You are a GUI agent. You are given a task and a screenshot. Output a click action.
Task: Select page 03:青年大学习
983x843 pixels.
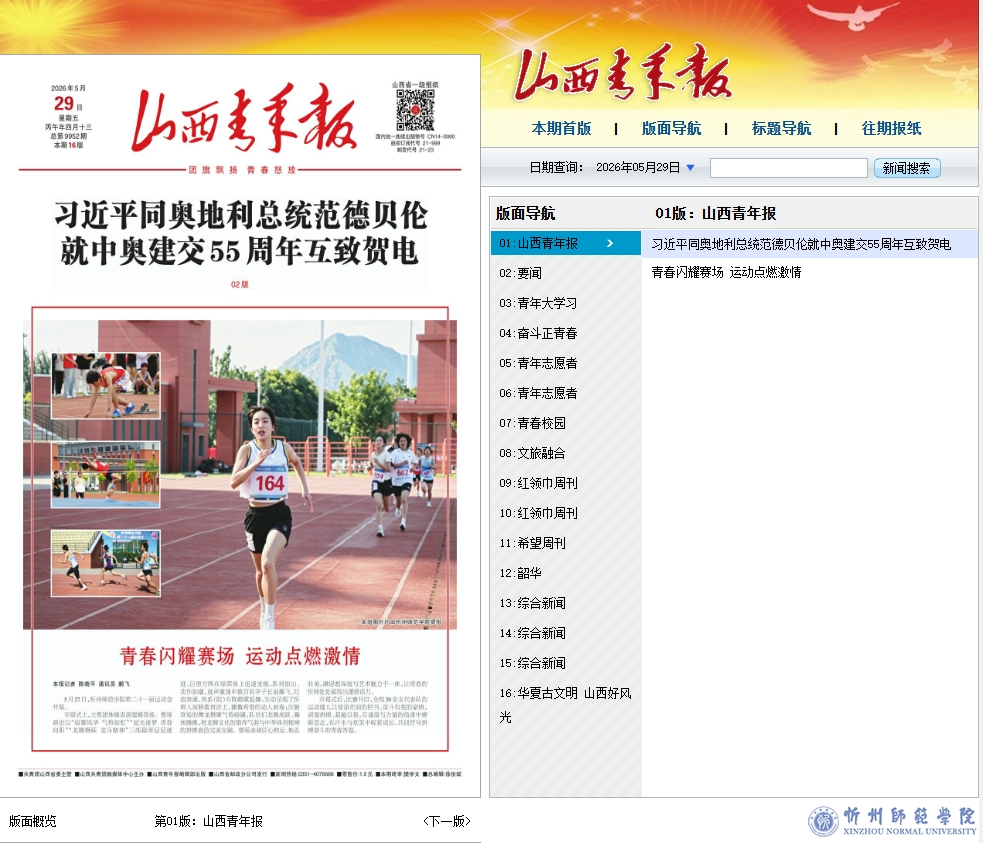538,303
